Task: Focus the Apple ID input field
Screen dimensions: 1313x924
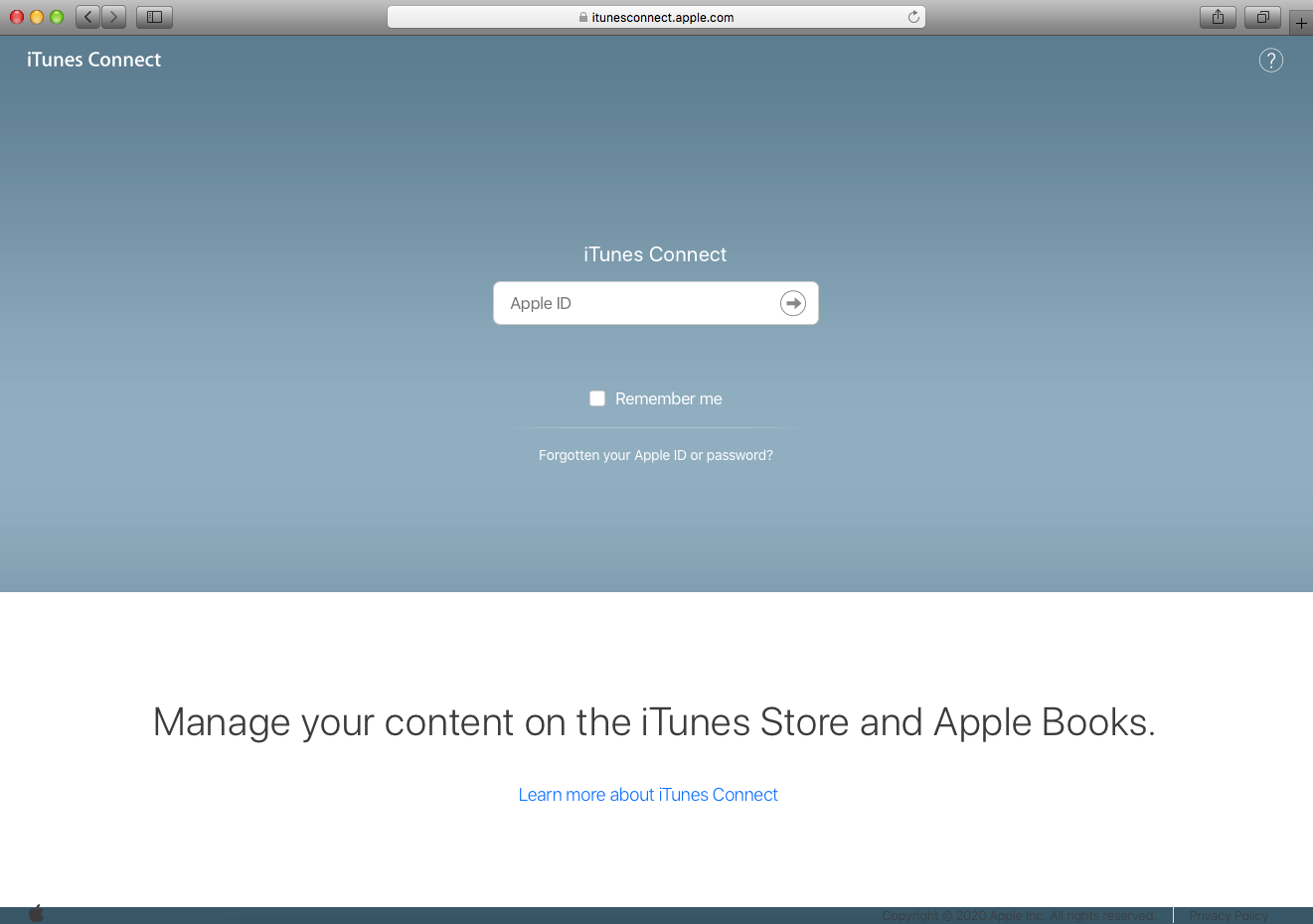Action: [x=656, y=303]
